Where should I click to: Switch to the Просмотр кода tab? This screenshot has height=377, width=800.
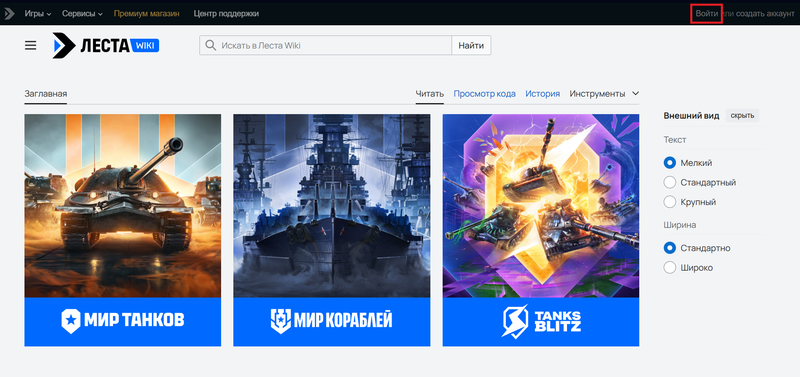pyautogui.click(x=485, y=94)
